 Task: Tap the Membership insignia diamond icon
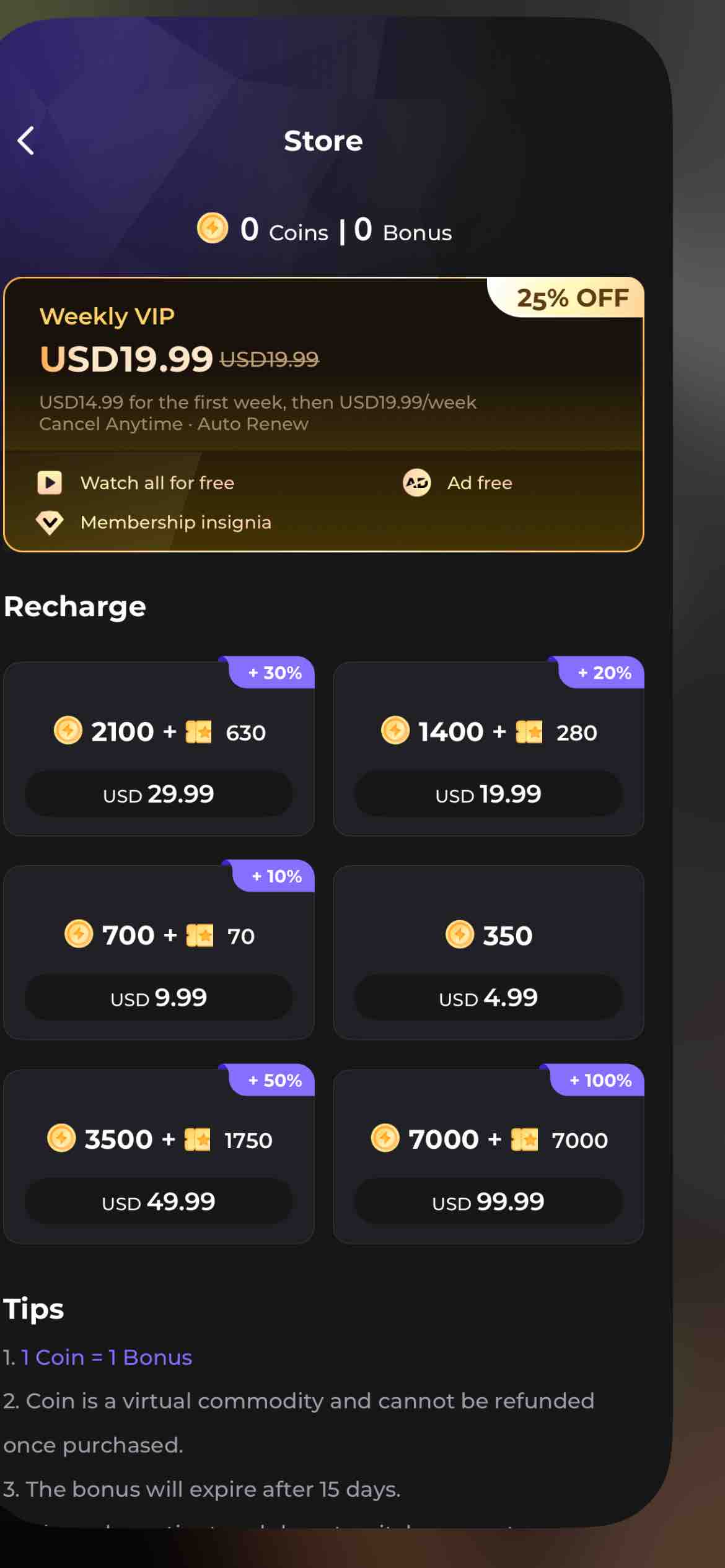pos(50,523)
